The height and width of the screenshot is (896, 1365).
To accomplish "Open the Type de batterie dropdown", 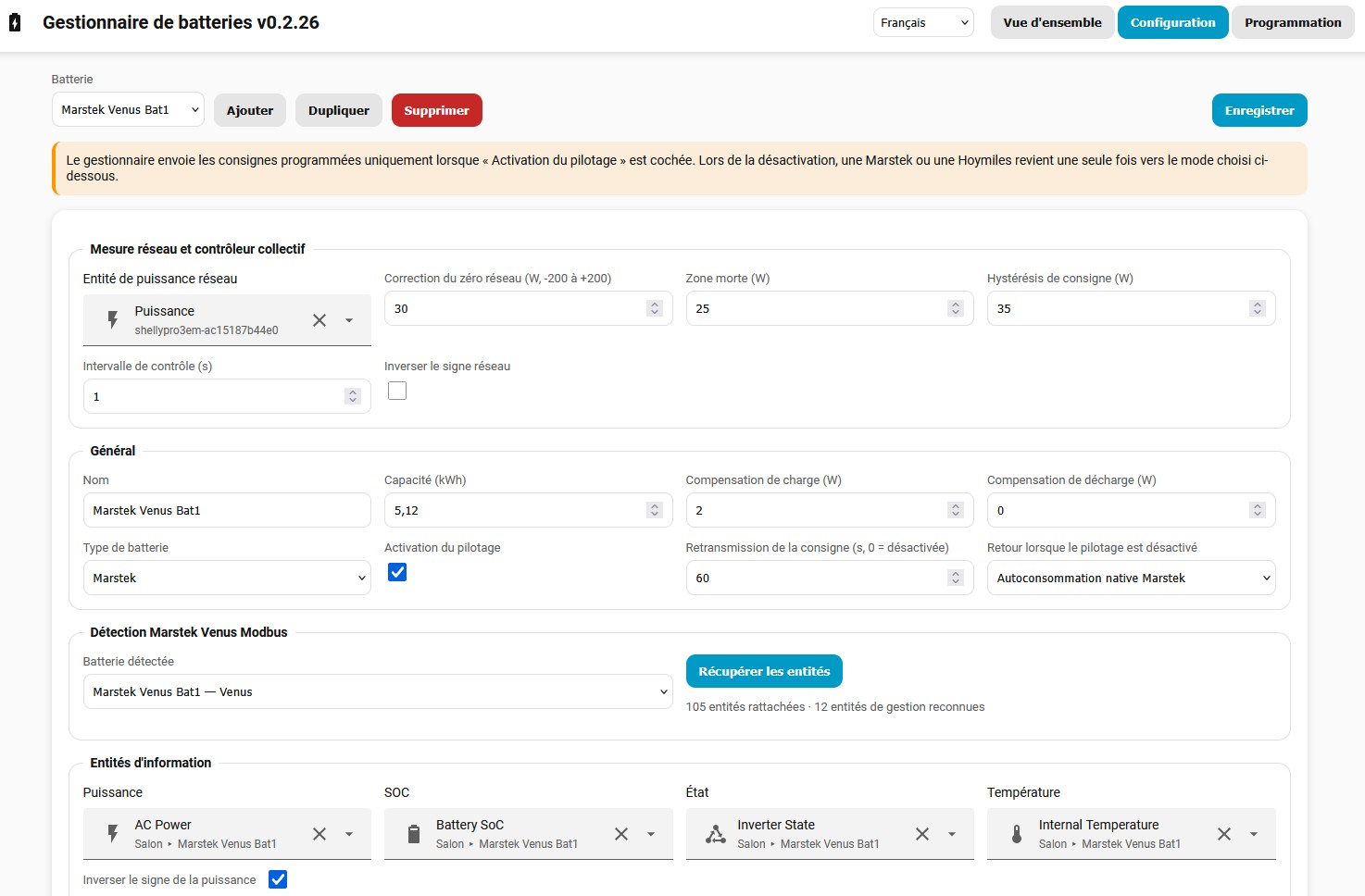I will click(x=227, y=578).
